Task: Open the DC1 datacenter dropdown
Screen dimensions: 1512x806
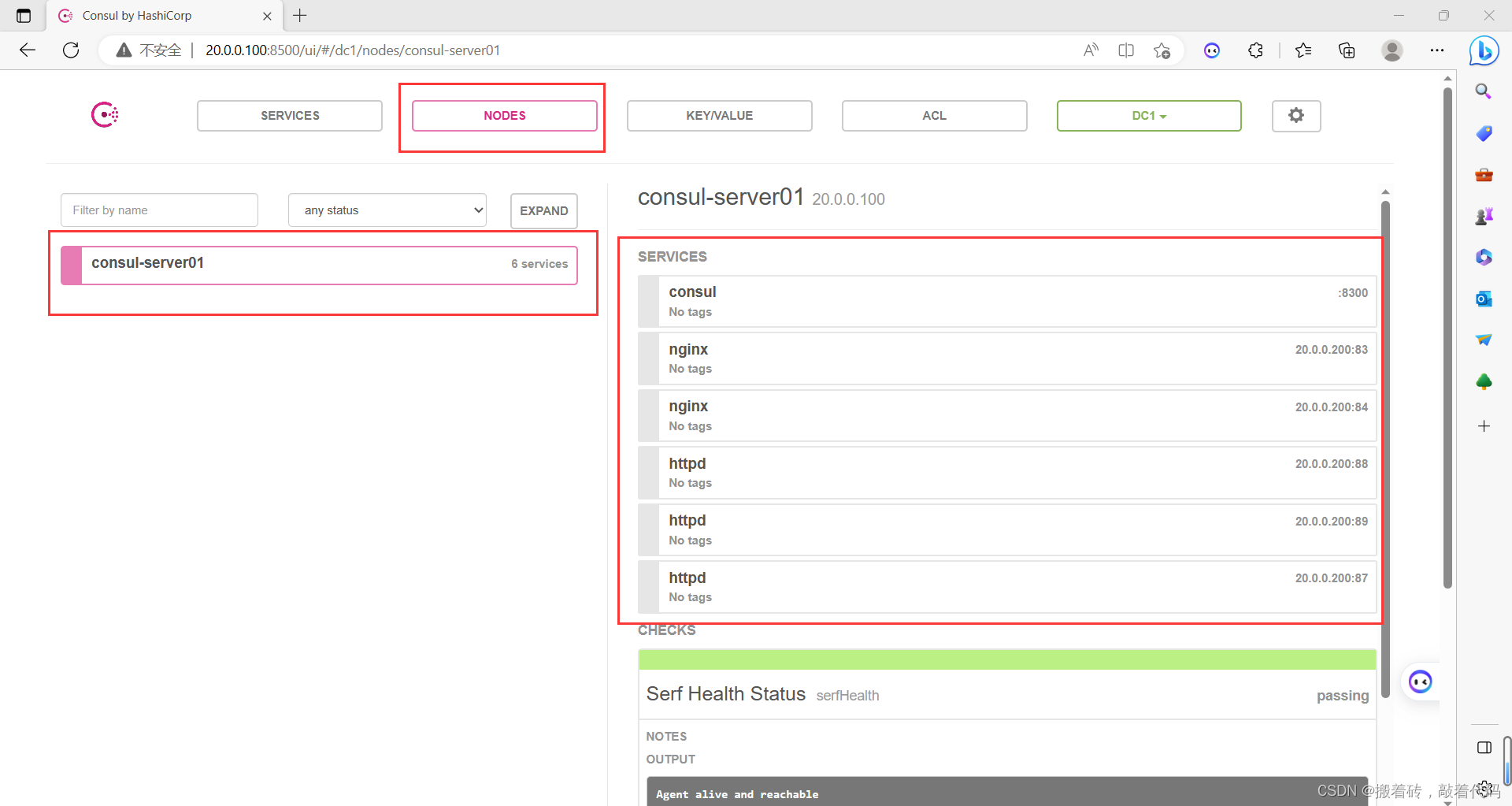Action: click(1149, 116)
